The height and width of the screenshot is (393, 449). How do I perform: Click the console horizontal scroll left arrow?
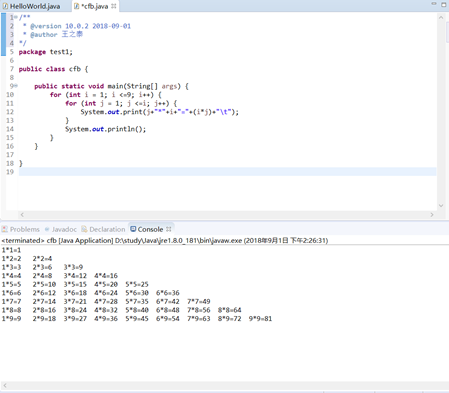5,386
